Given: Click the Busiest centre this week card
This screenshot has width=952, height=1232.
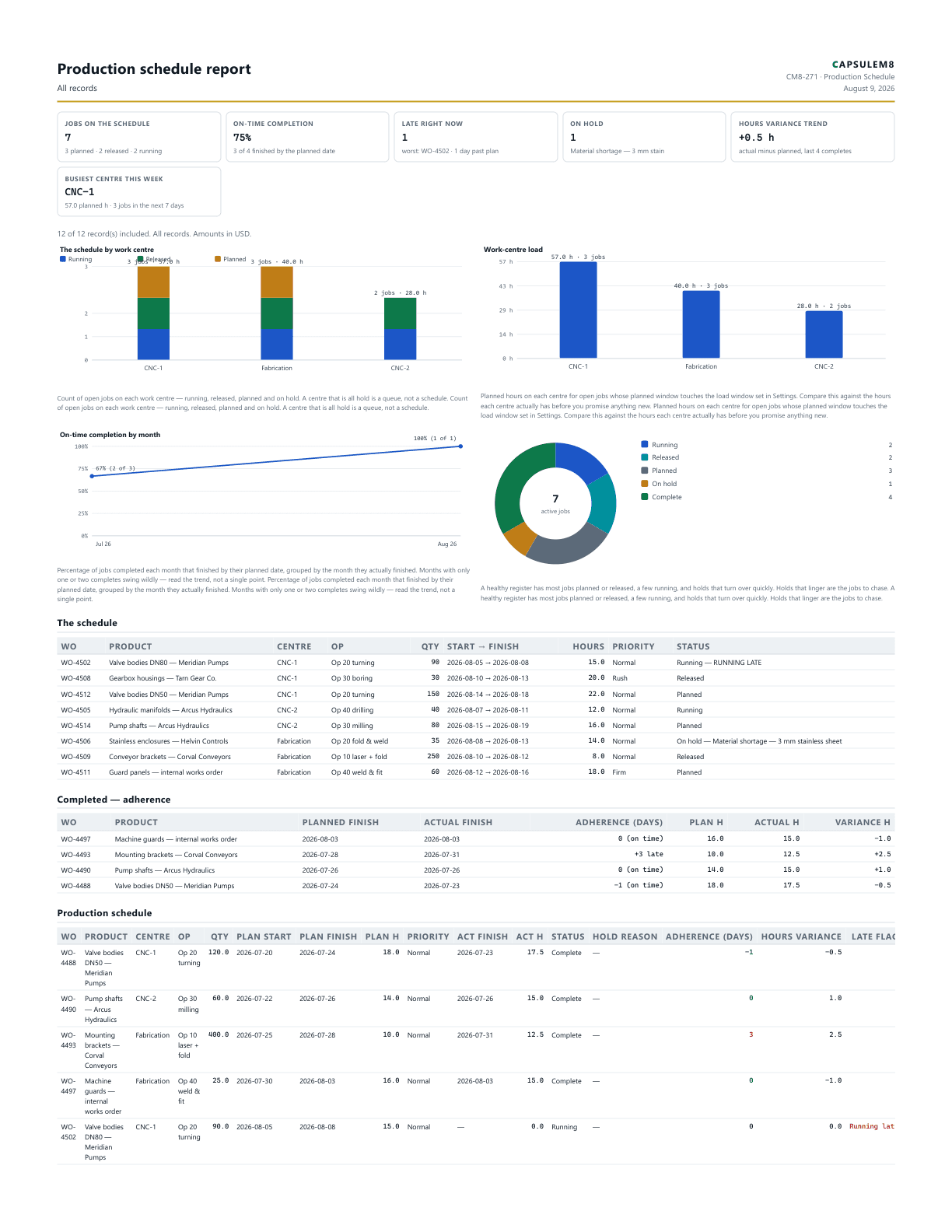Looking at the screenshot, I should point(139,191).
